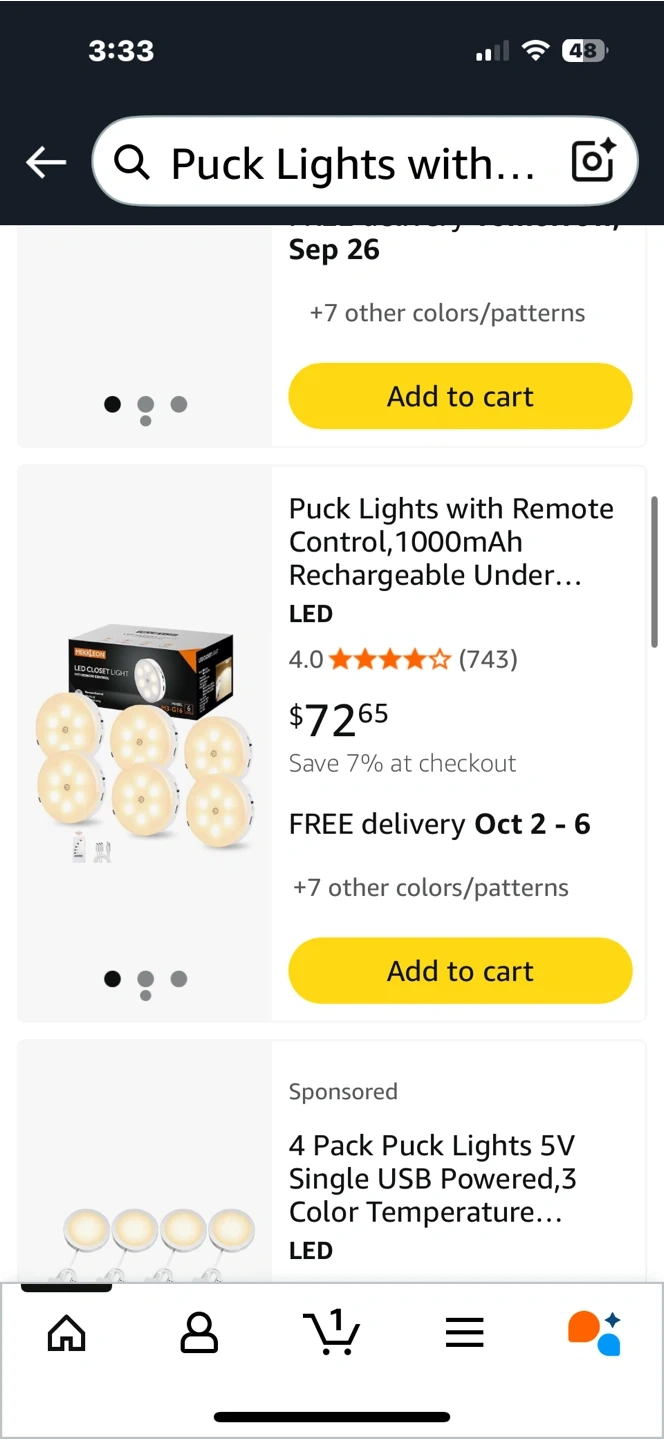This screenshot has height=1440, width=664.
Task: Tap the top listing's Add to cart
Action: coord(460,396)
